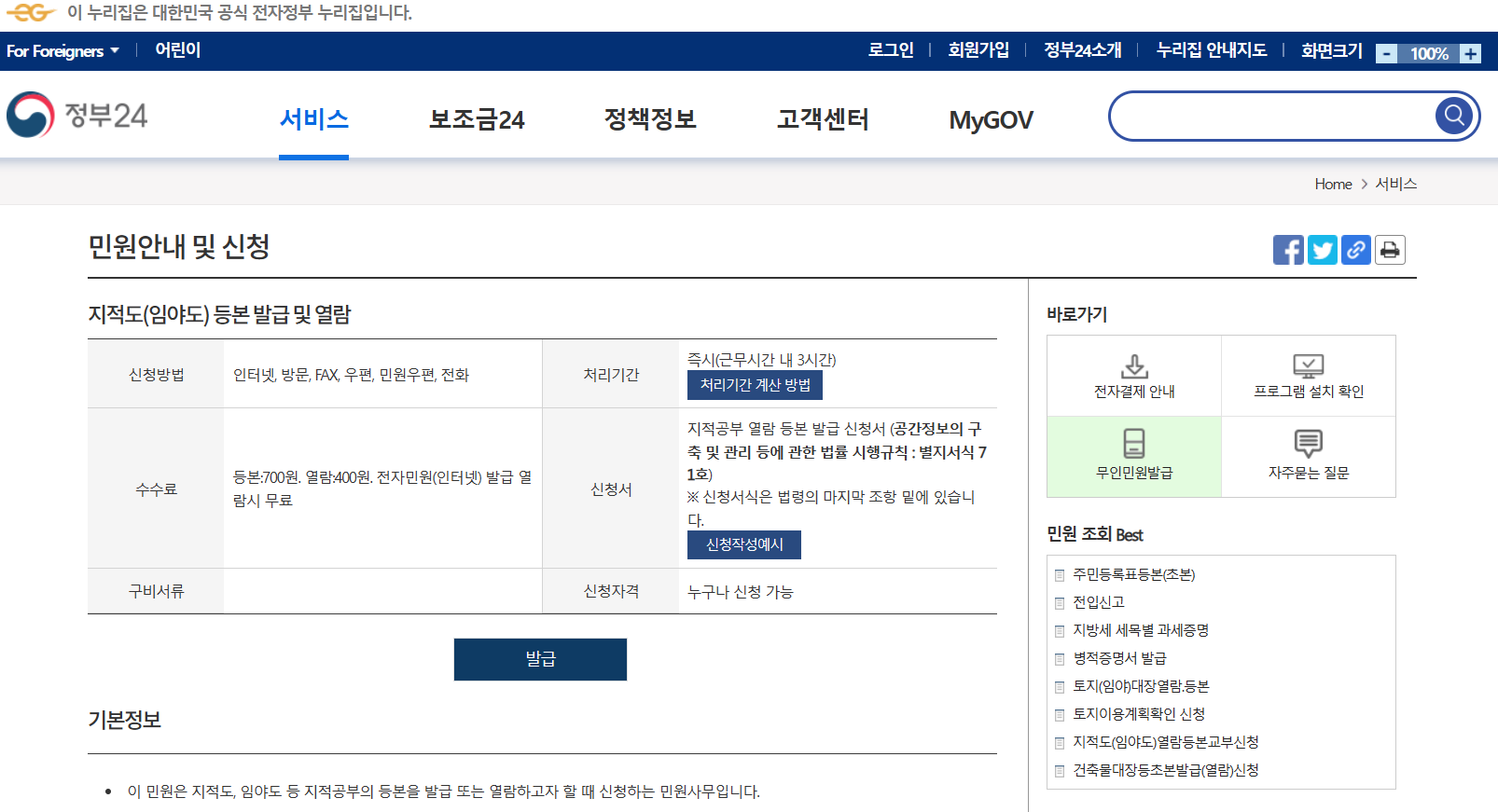Decrease screen size minus button
Screen dimensions: 1498x812
click(x=1387, y=54)
